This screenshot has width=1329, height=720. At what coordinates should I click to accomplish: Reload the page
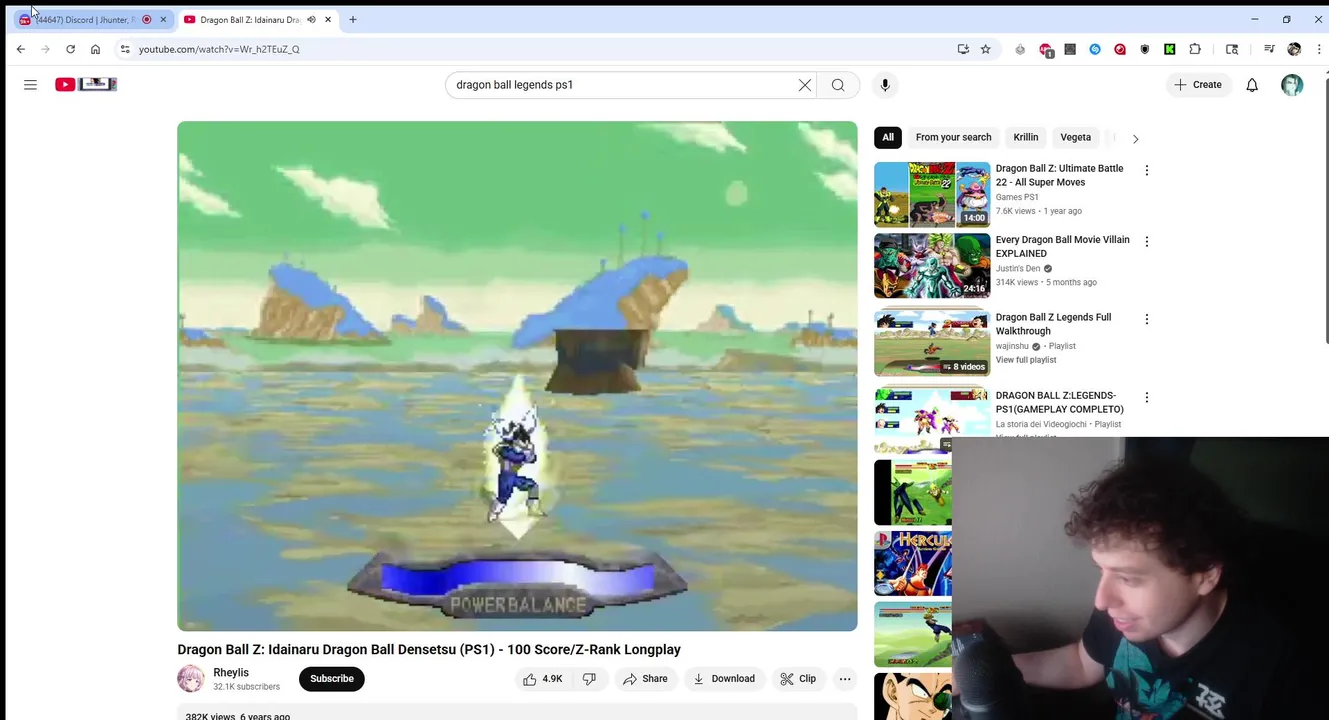(70, 49)
